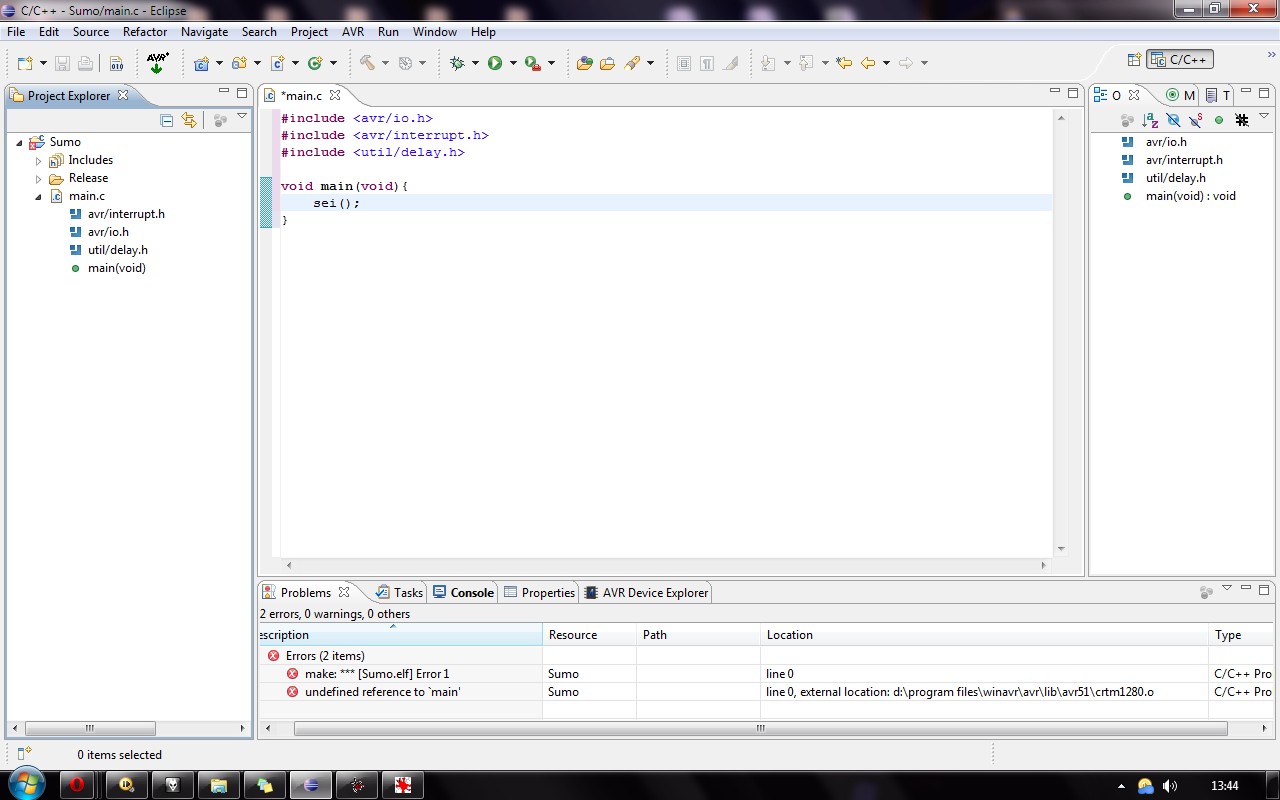
Task: Click the Debug bug icon in toolbar
Action: point(457,63)
